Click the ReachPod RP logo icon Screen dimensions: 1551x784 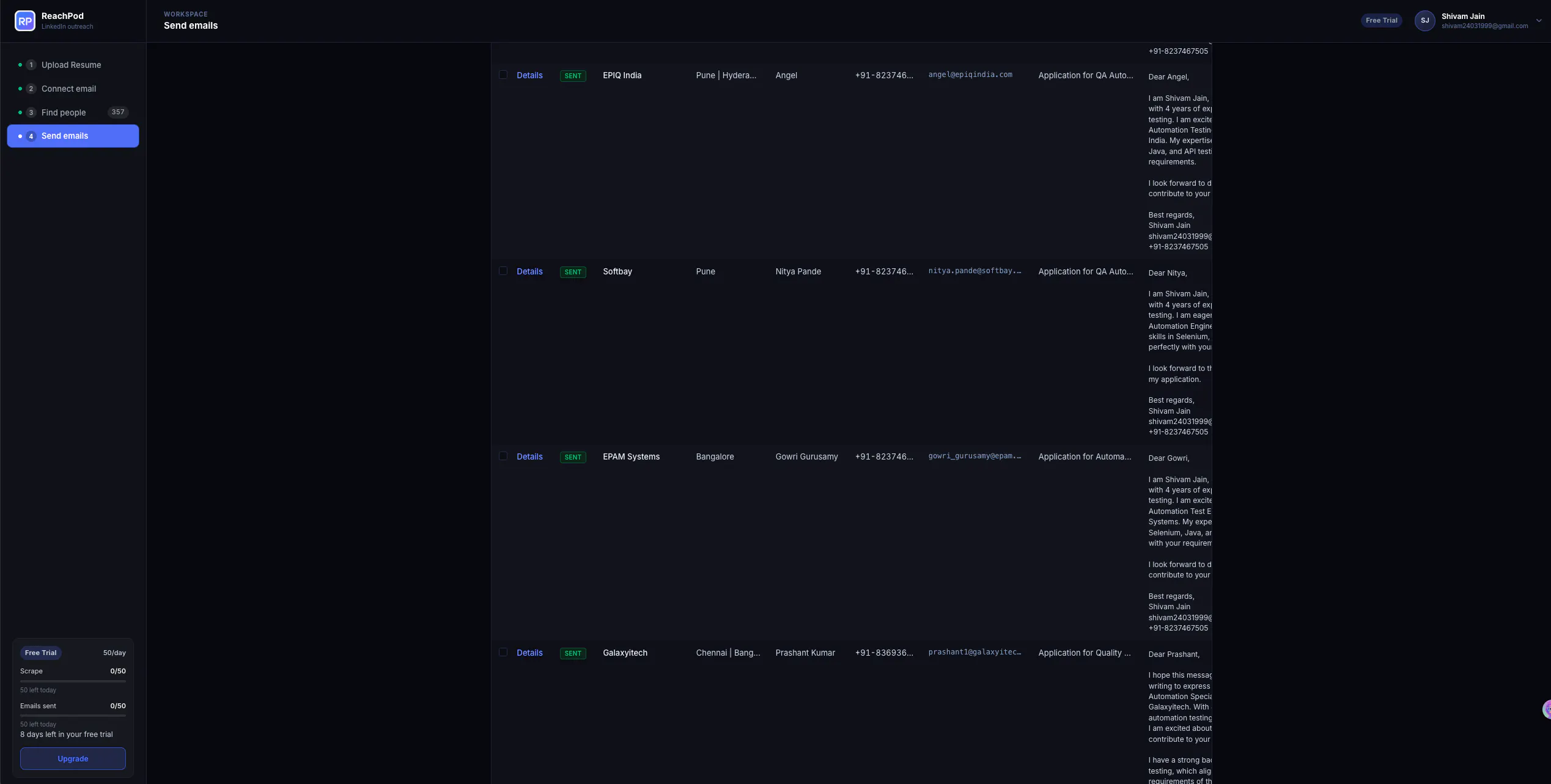click(25, 21)
